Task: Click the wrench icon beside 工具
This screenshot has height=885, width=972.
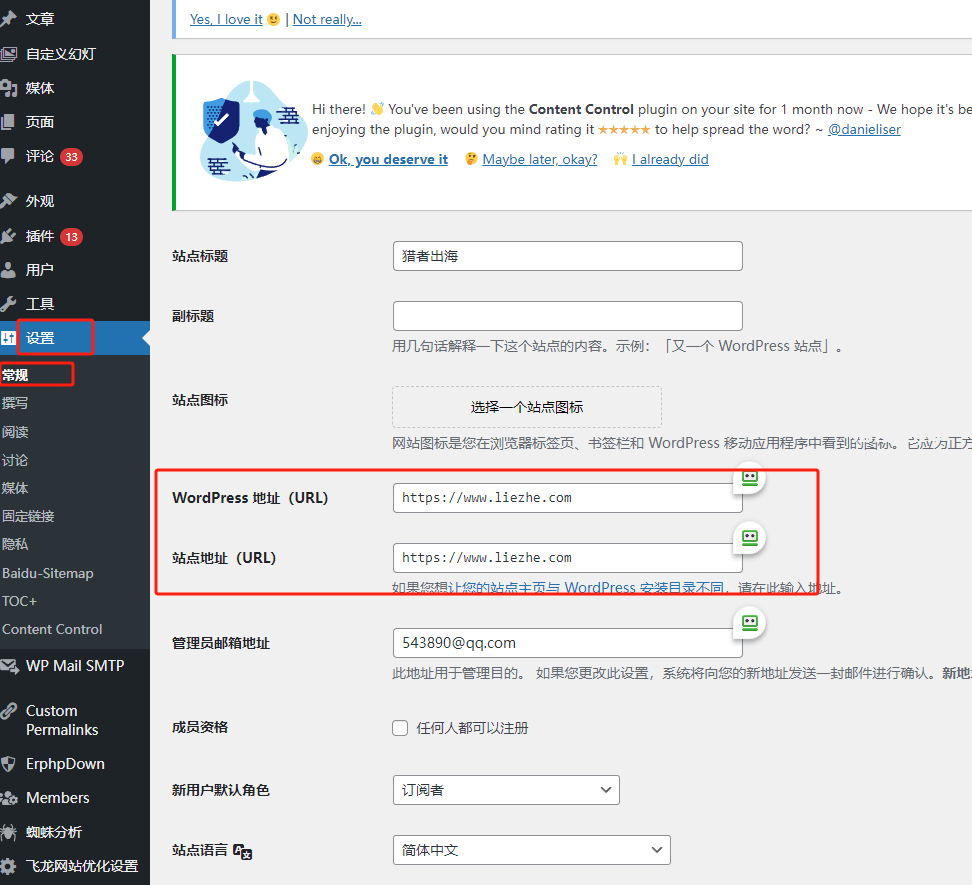Action: pyautogui.click(x=8, y=304)
